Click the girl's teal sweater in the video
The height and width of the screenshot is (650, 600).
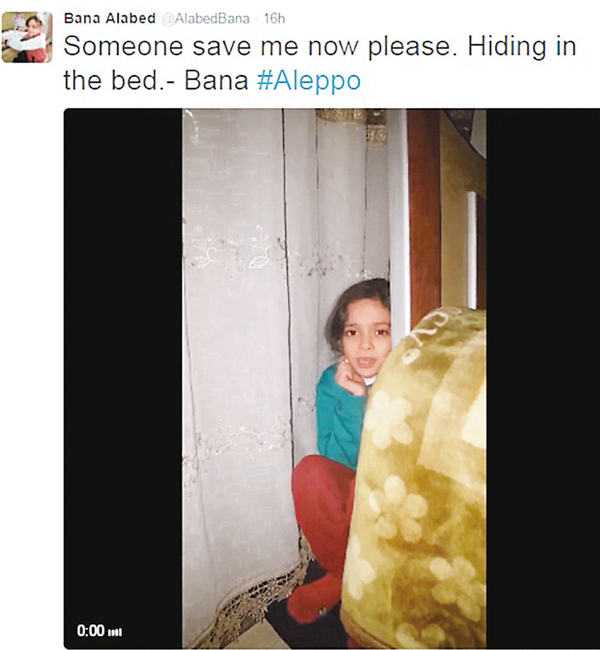(338, 419)
